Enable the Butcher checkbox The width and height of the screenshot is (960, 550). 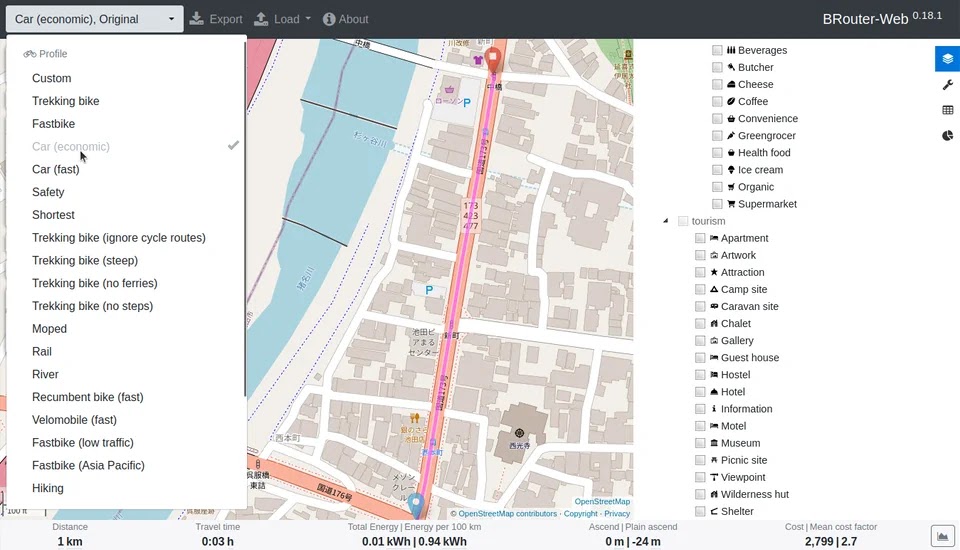click(x=717, y=67)
